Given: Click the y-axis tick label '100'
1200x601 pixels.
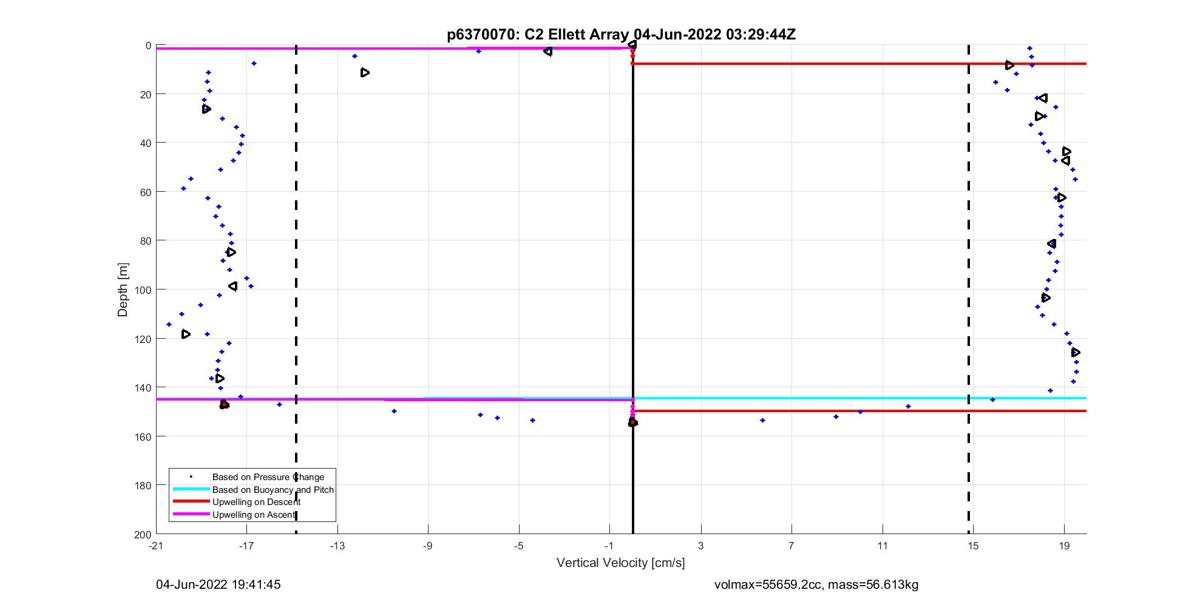Looking at the screenshot, I should coord(141,290).
